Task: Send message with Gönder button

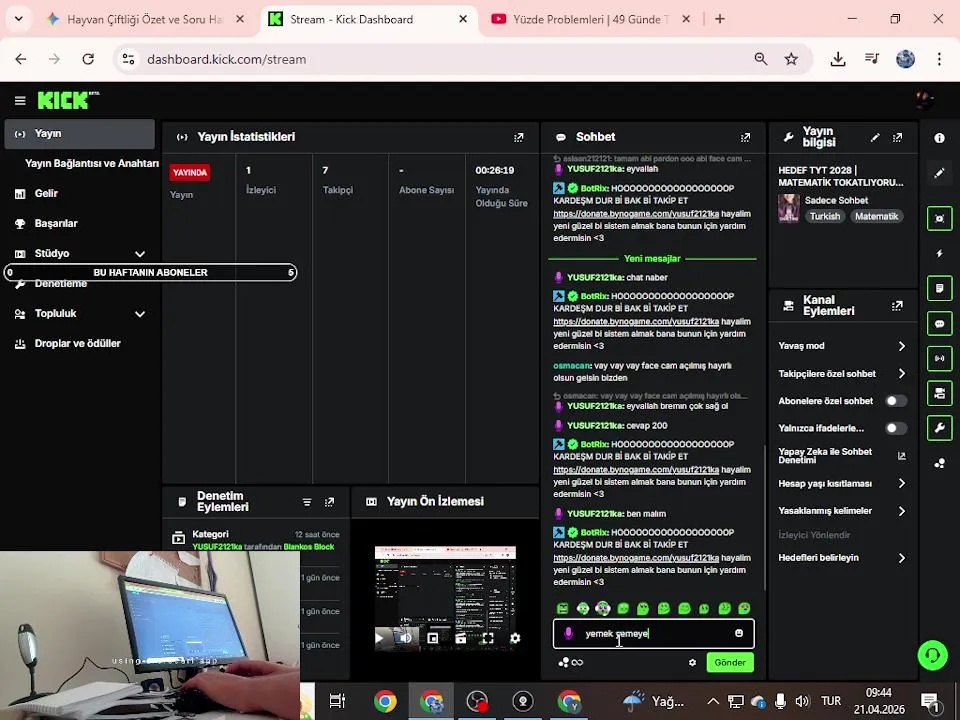Action: coord(730,662)
